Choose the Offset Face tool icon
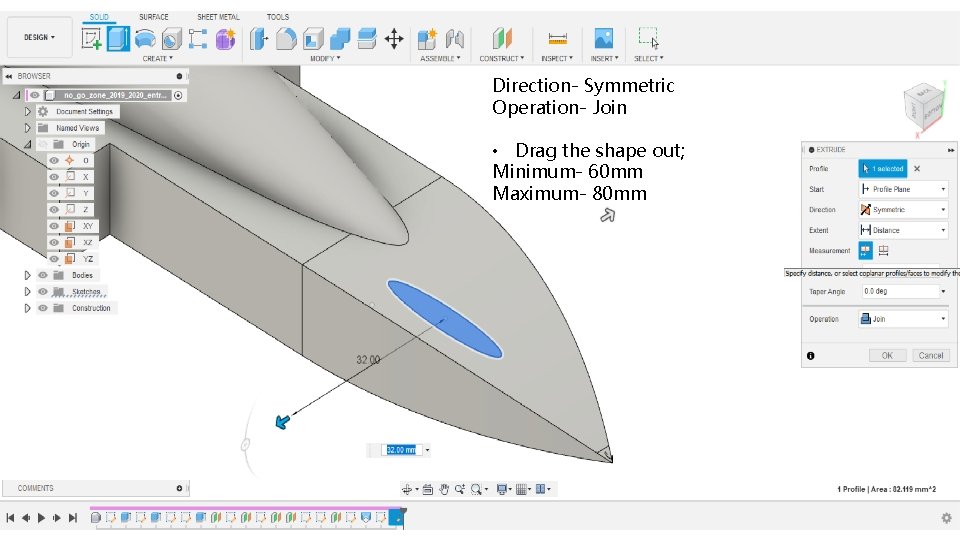Image resolution: width=960 pixels, height=540 pixels. 367,39
